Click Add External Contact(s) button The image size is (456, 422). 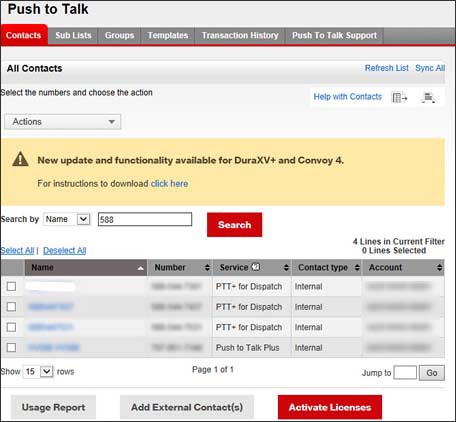coord(187,407)
